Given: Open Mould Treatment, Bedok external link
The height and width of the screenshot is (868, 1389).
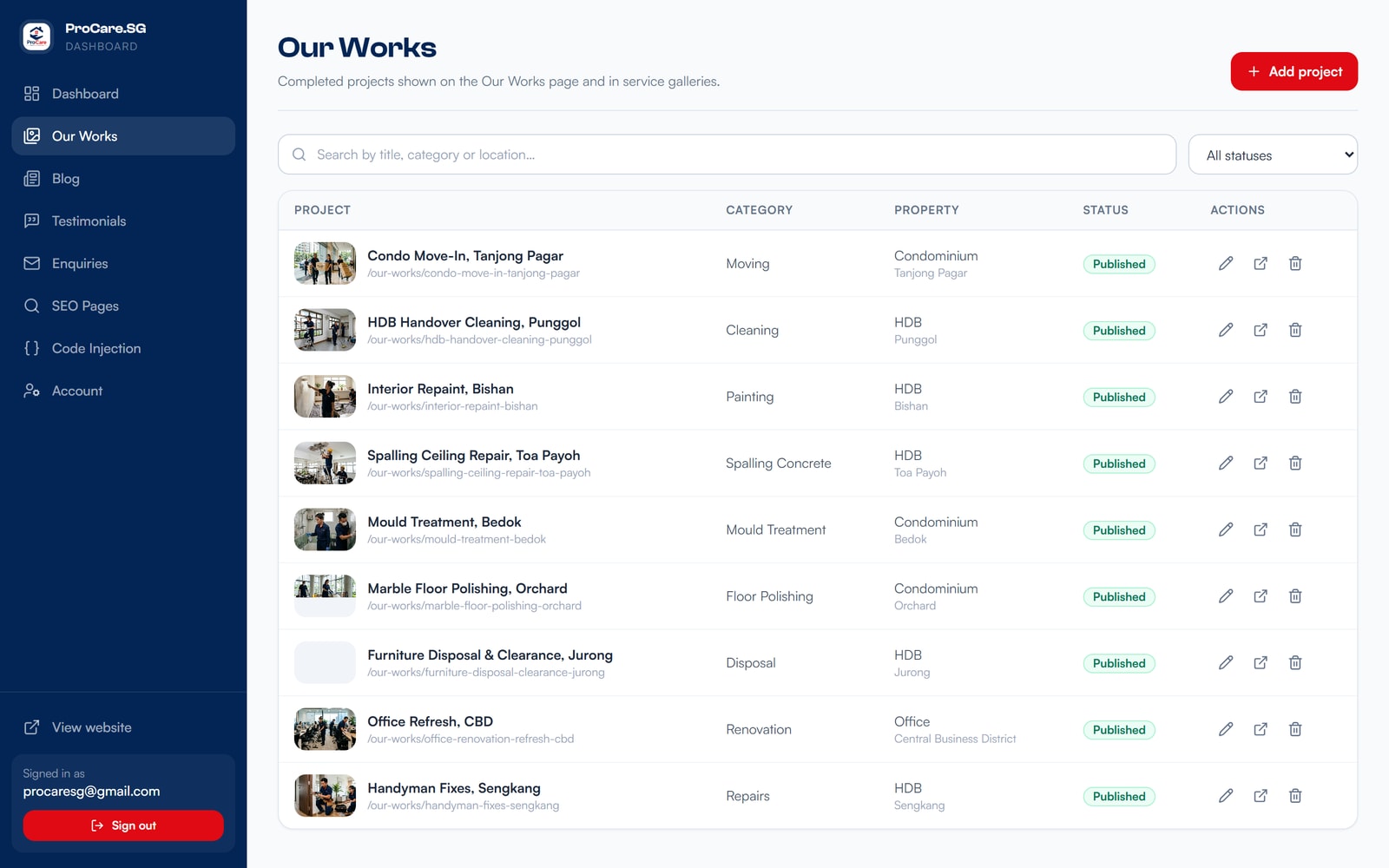Looking at the screenshot, I should tap(1261, 529).
